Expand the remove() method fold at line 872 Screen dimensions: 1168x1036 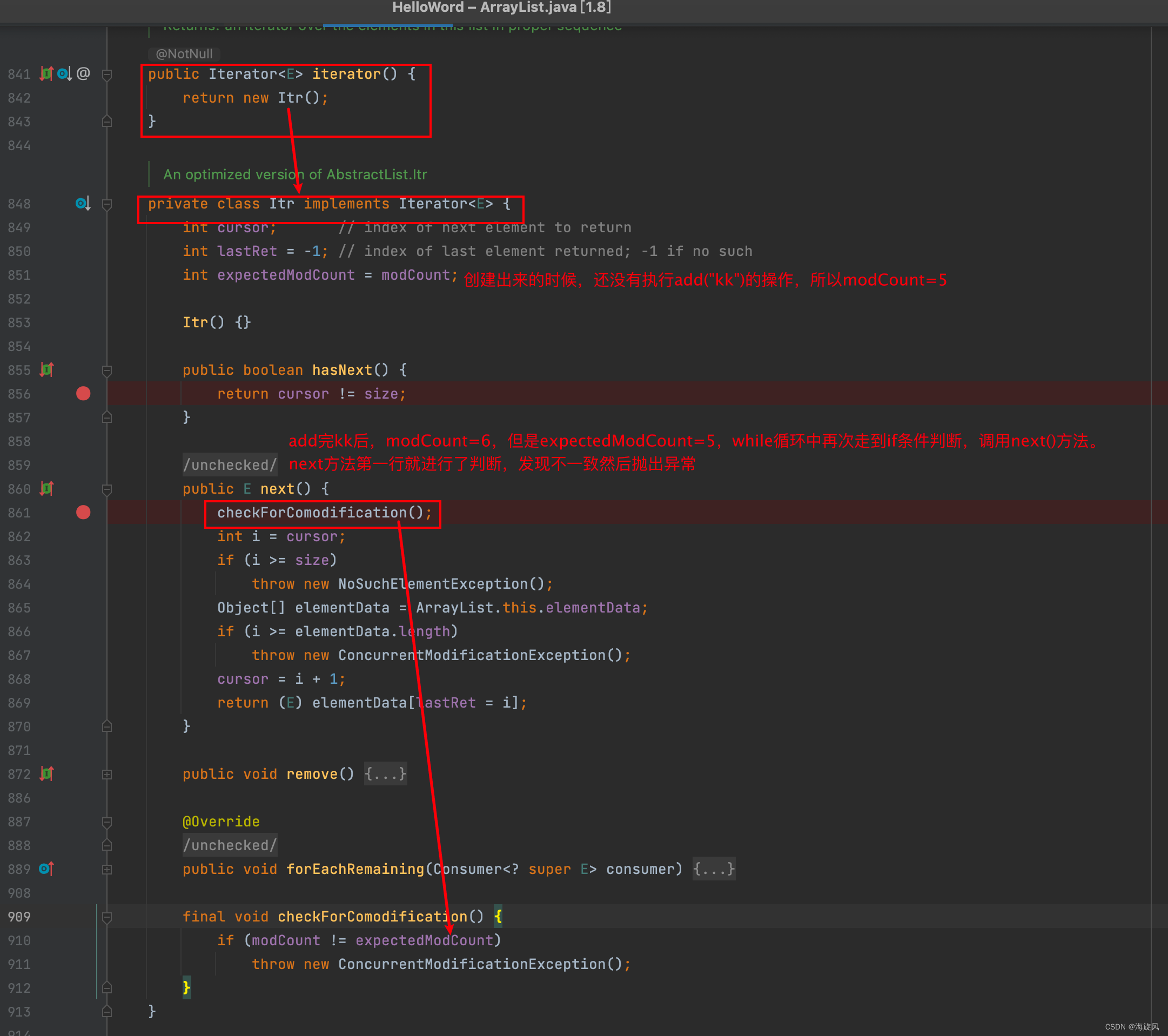click(x=107, y=774)
